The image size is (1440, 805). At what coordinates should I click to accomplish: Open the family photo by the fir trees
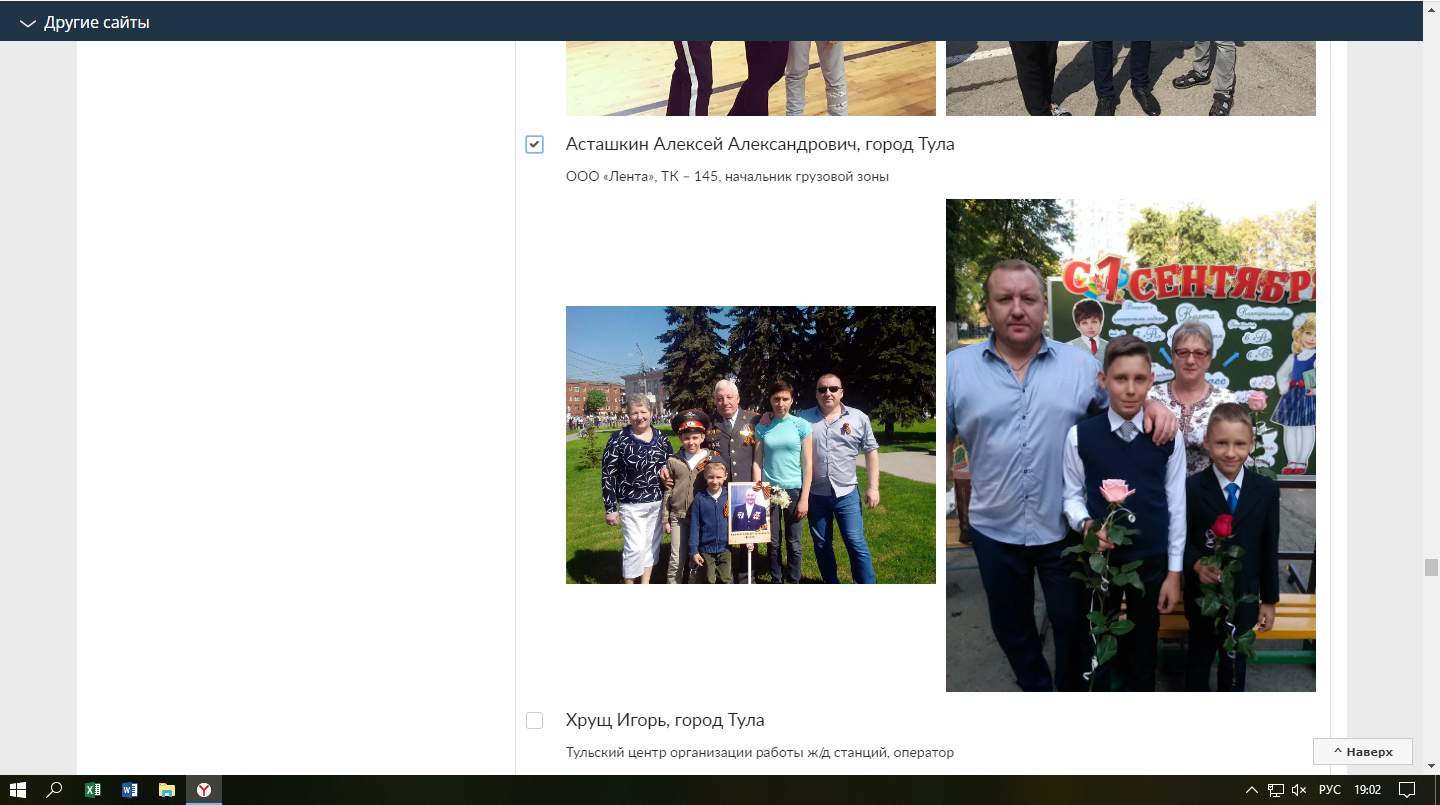(x=750, y=444)
